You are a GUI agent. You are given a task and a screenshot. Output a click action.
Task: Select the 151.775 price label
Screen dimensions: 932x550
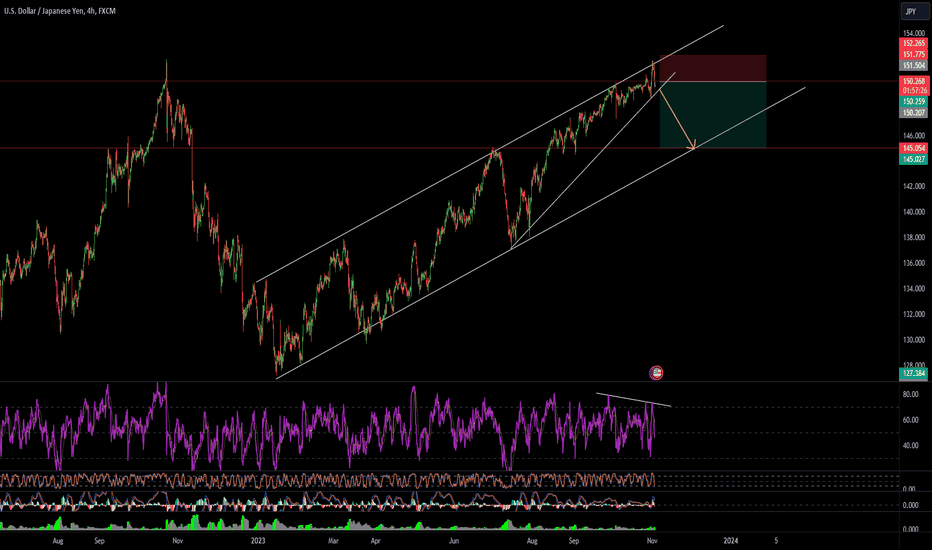914,55
